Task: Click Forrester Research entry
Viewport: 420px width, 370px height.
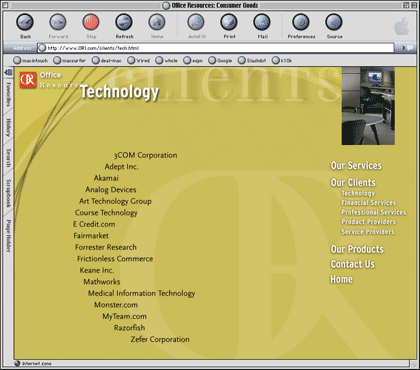Action: click(x=106, y=247)
